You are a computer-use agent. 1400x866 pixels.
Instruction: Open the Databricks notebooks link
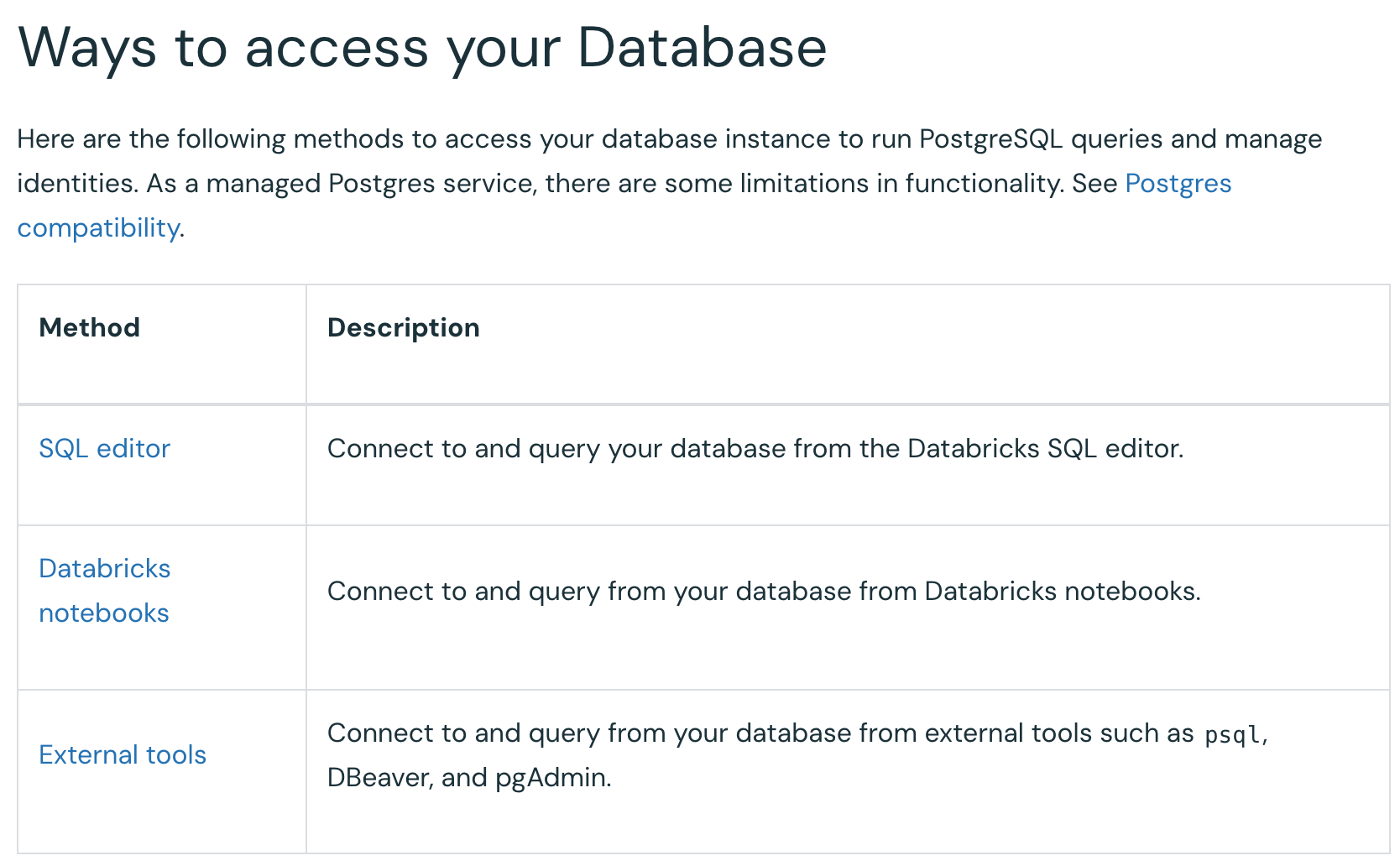point(103,590)
